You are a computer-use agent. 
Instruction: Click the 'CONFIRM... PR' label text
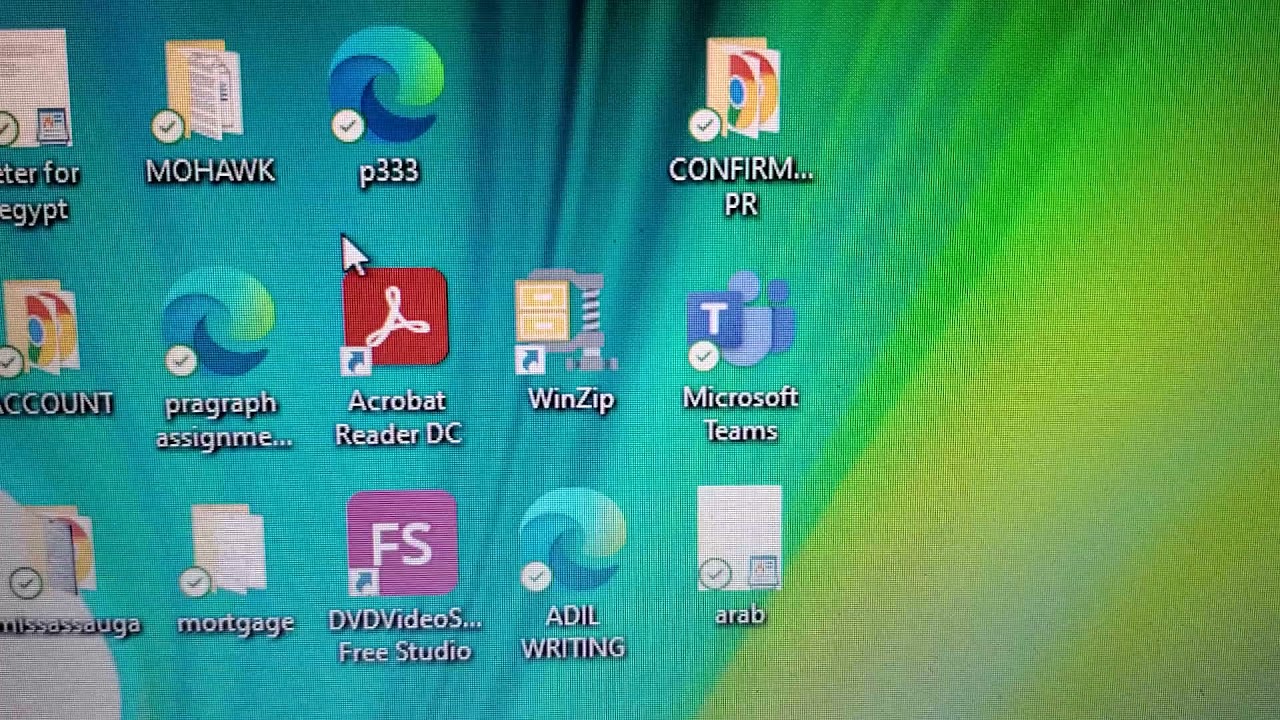click(741, 187)
